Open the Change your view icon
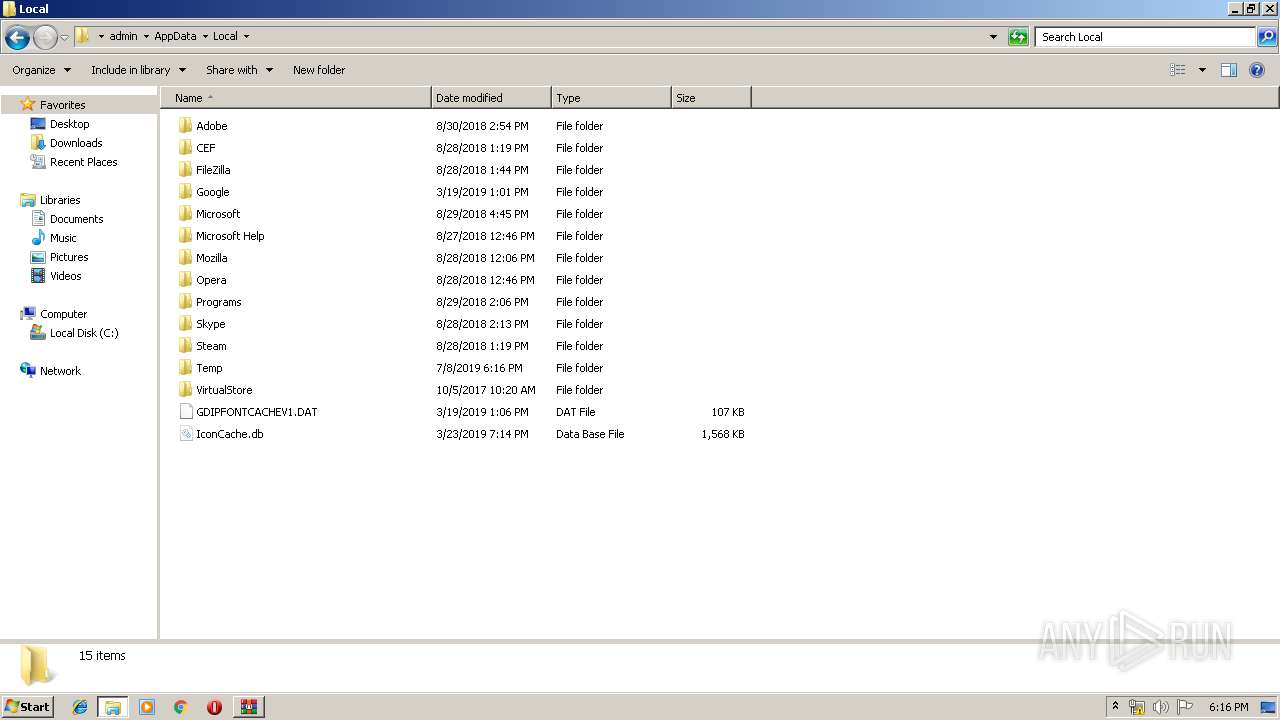 point(1178,70)
